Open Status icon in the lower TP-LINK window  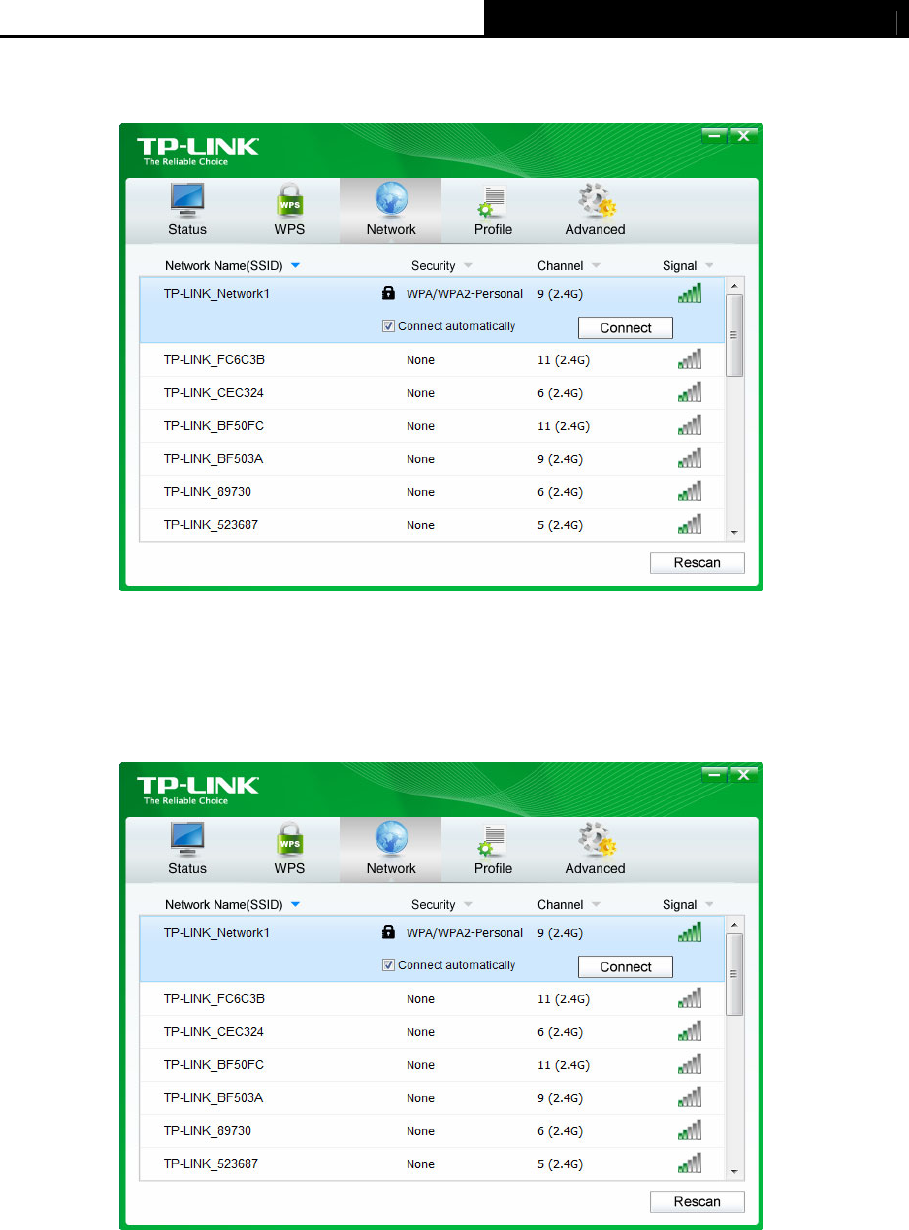[187, 840]
